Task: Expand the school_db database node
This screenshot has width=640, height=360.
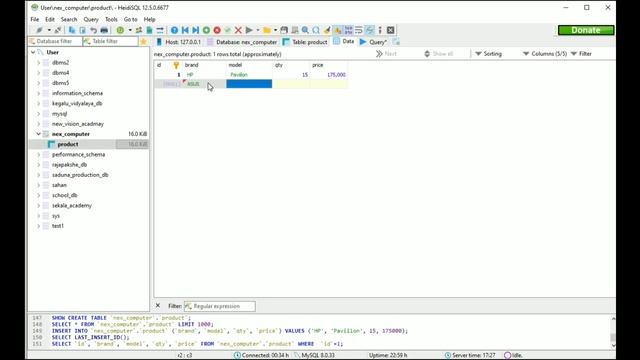Action: point(38,195)
